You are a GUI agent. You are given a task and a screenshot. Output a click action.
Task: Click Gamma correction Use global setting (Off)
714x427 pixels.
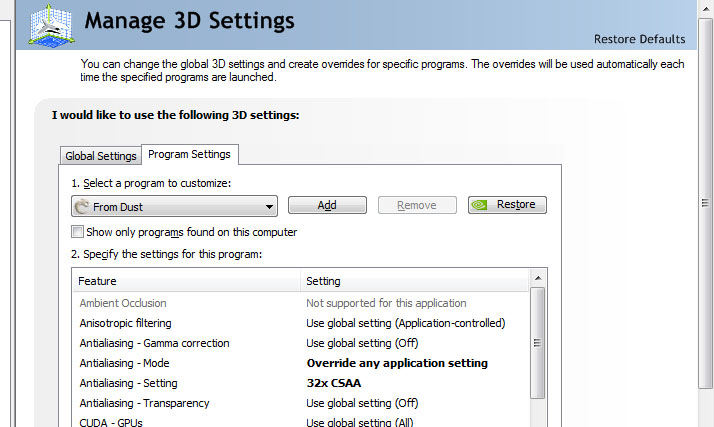pyautogui.click(x=362, y=343)
